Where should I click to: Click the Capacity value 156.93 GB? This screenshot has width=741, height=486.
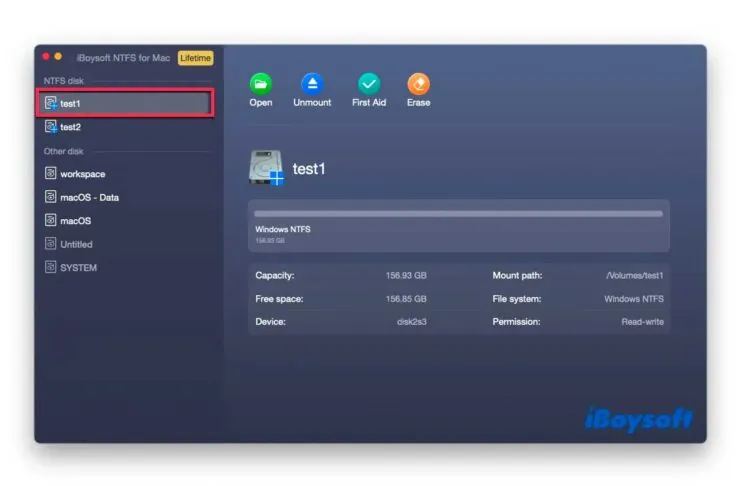click(x=406, y=275)
